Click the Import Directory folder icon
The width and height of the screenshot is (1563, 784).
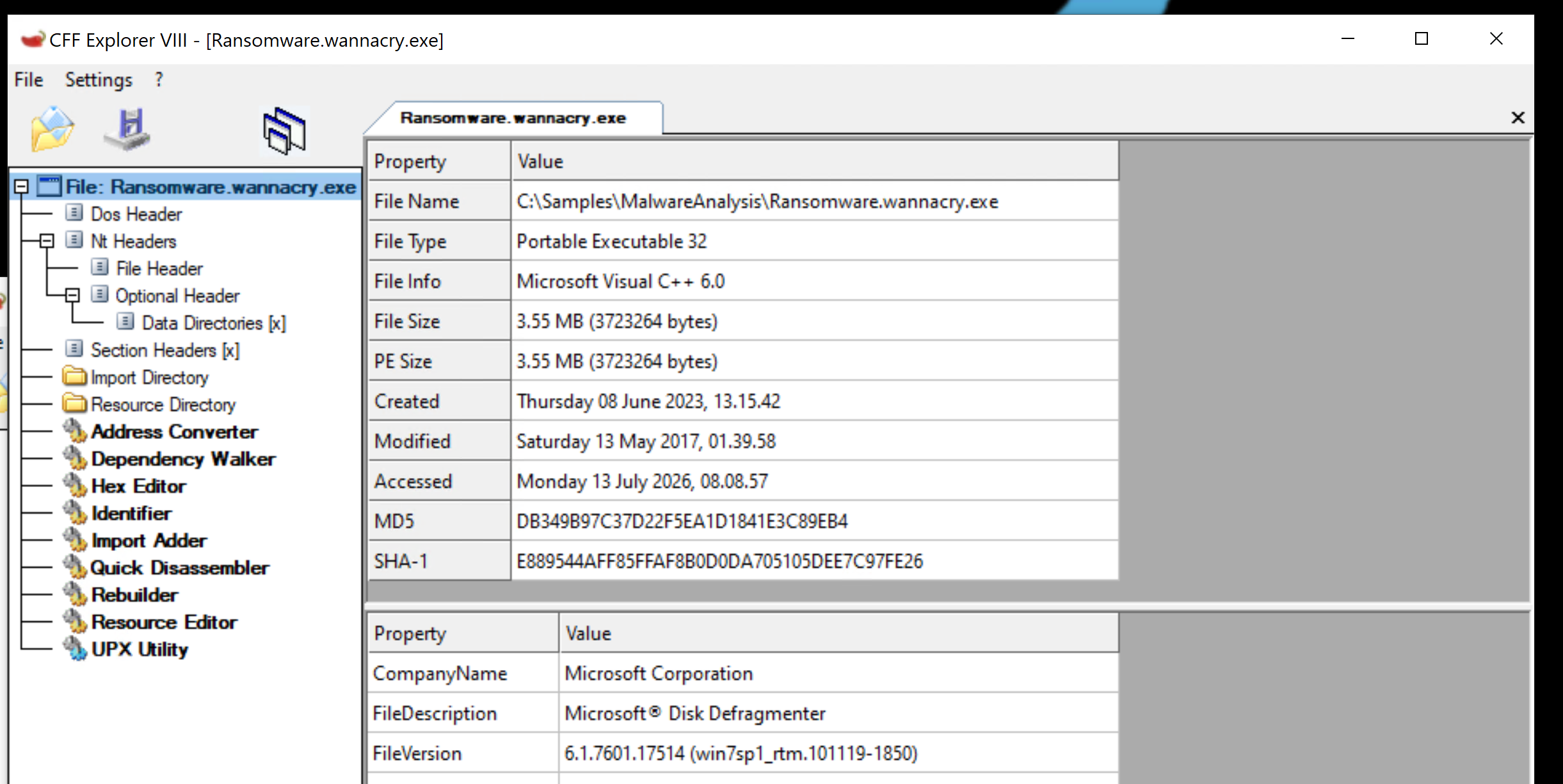pos(75,376)
